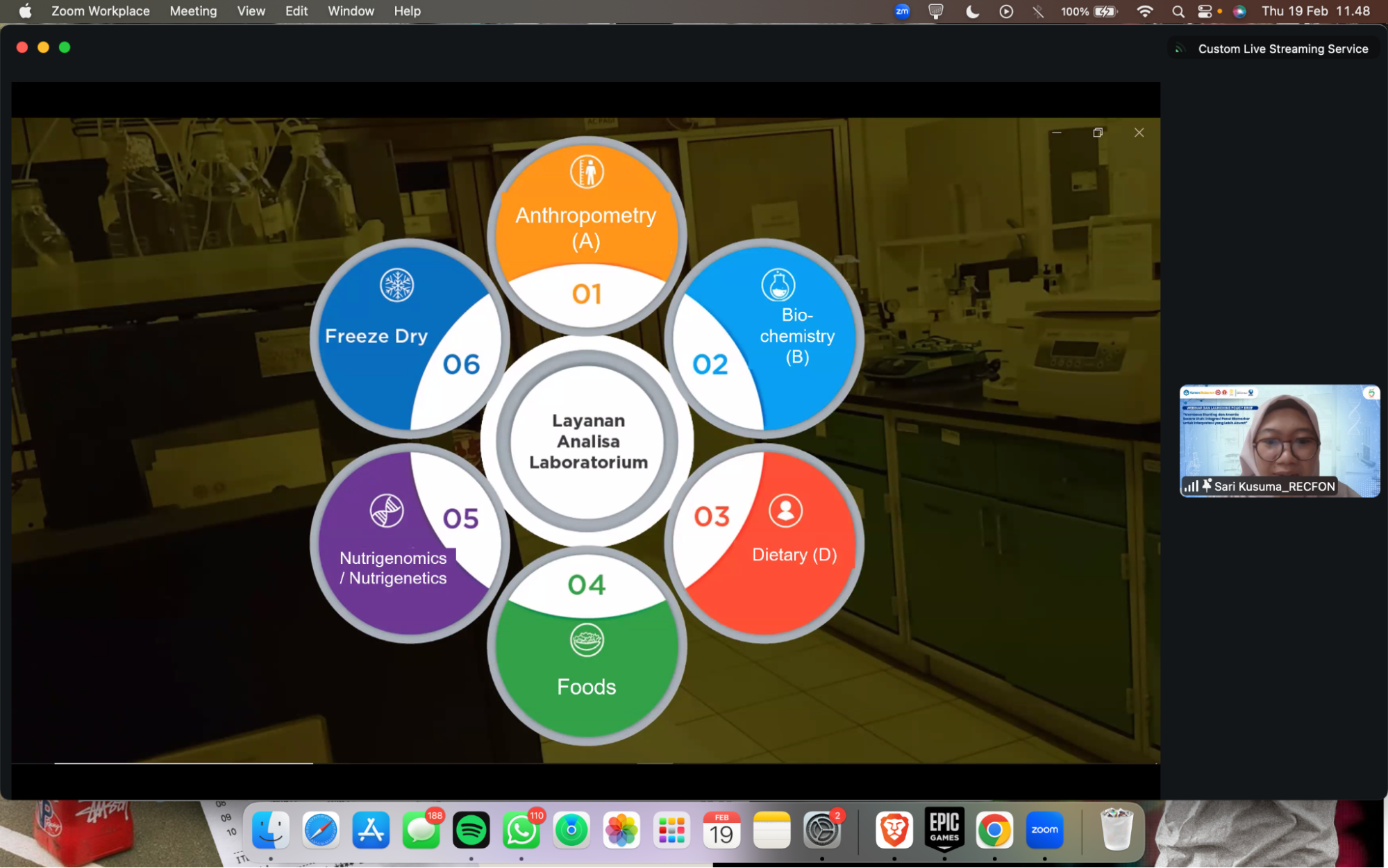Viewport: 1388px width, 868px height.
Task: Toggle Focus moon icon in menu bar
Action: point(972,11)
